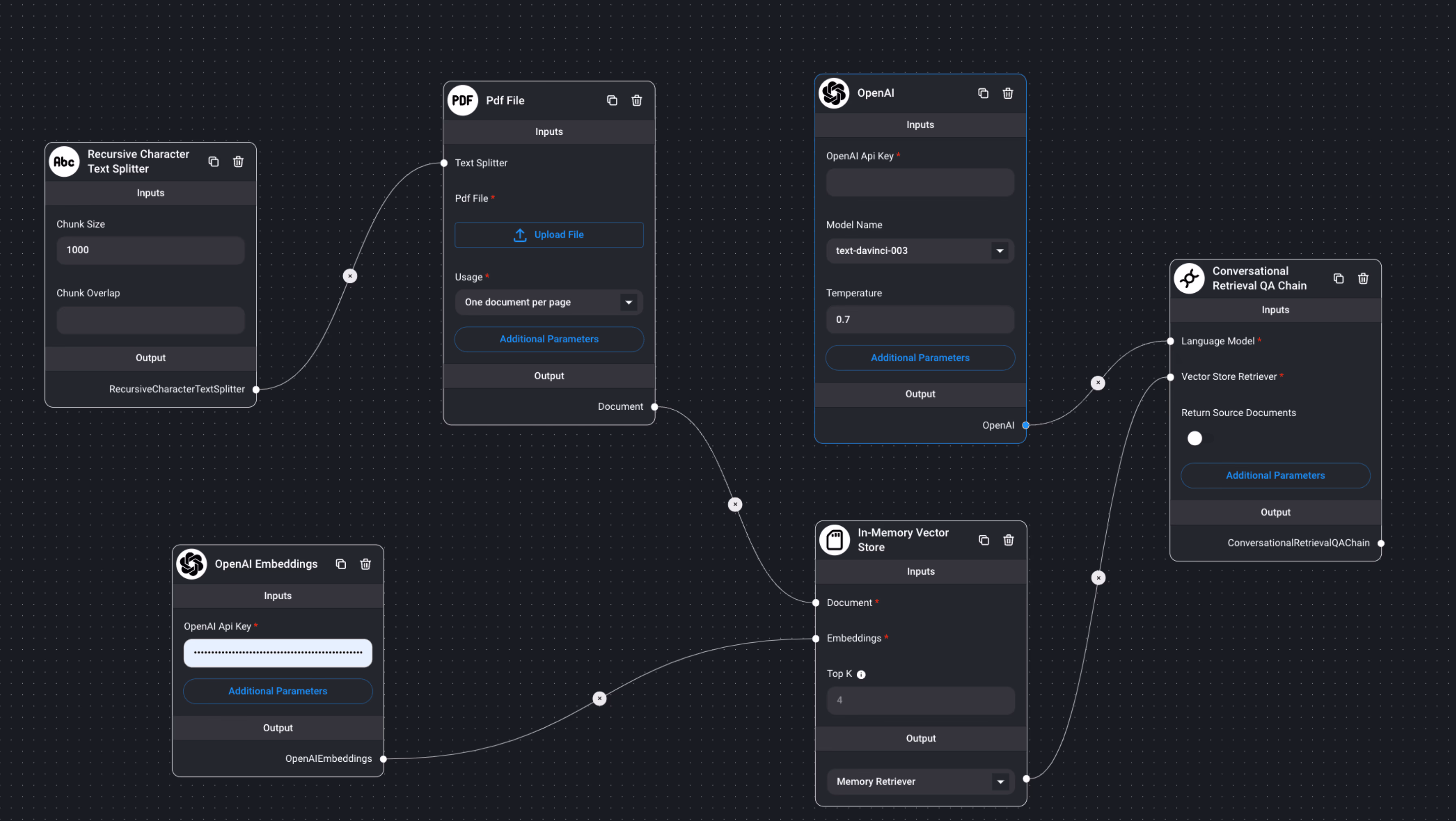Screen dimensions: 1456x821
Task: Duplicate the Pdf File node
Action: [611, 101]
